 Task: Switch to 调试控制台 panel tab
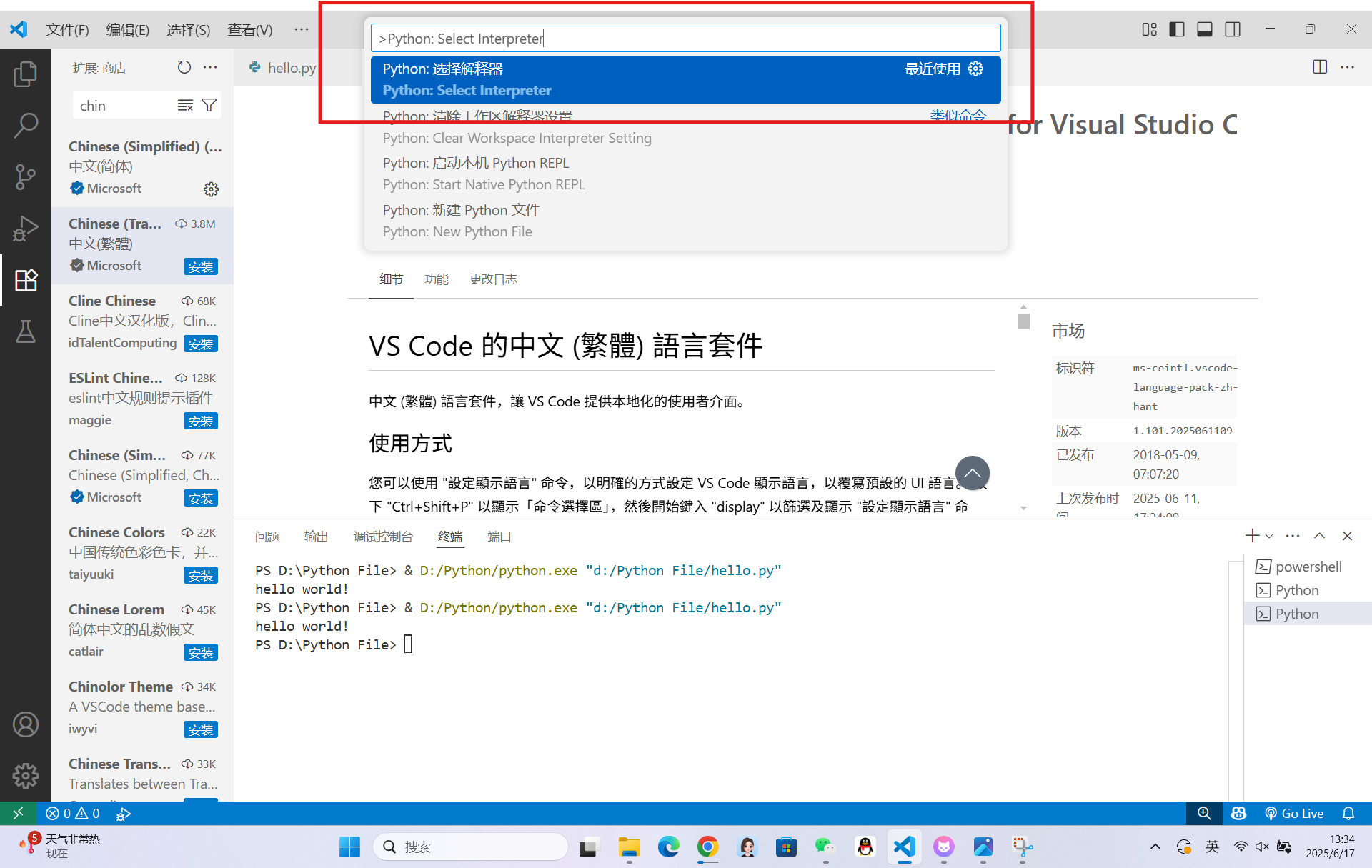click(x=383, y=537)
